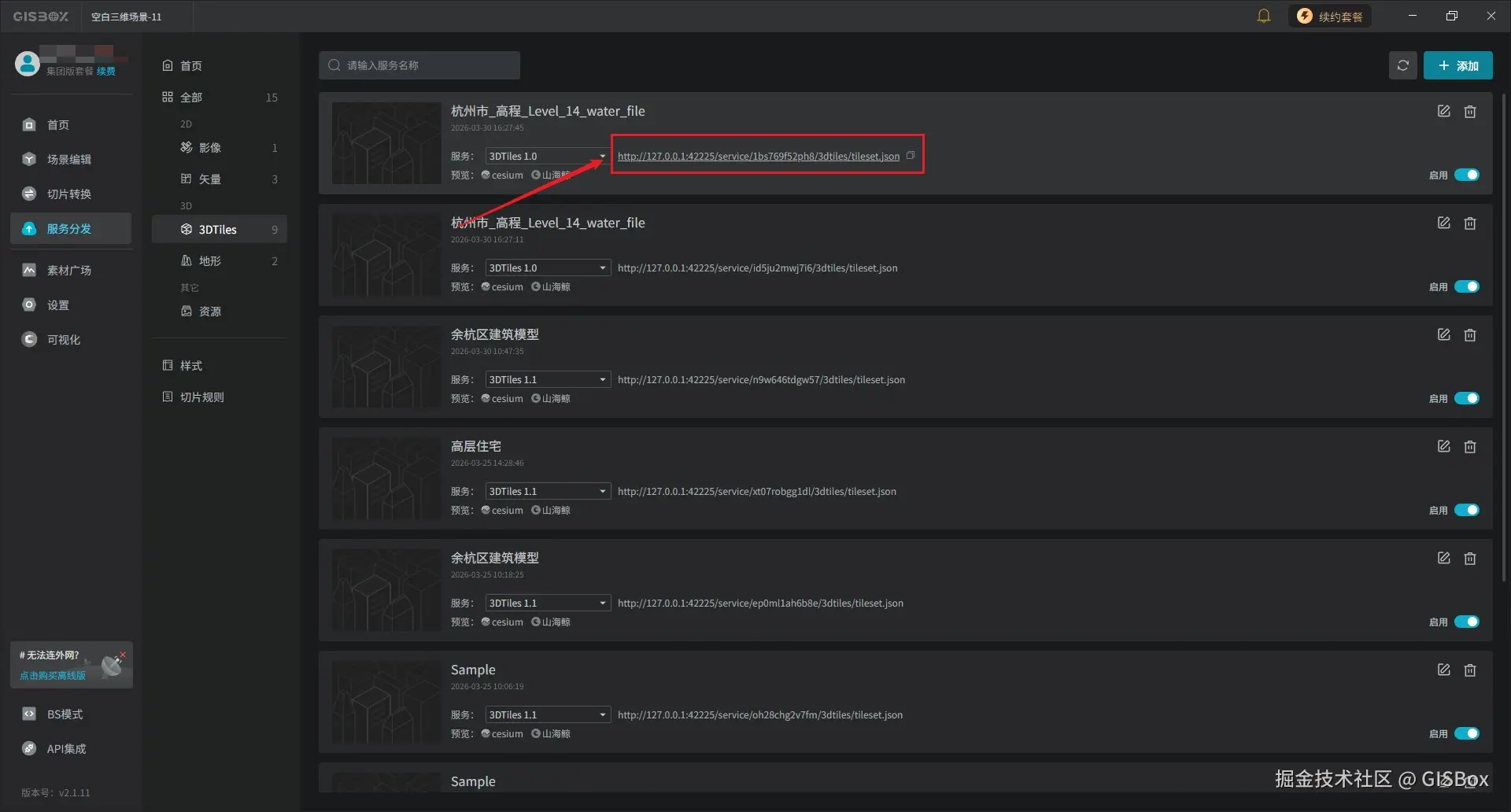Turn off 启用 for the Sample service
The height and width of the screenshot is (812, 1511).
(x=1466, y=733)
